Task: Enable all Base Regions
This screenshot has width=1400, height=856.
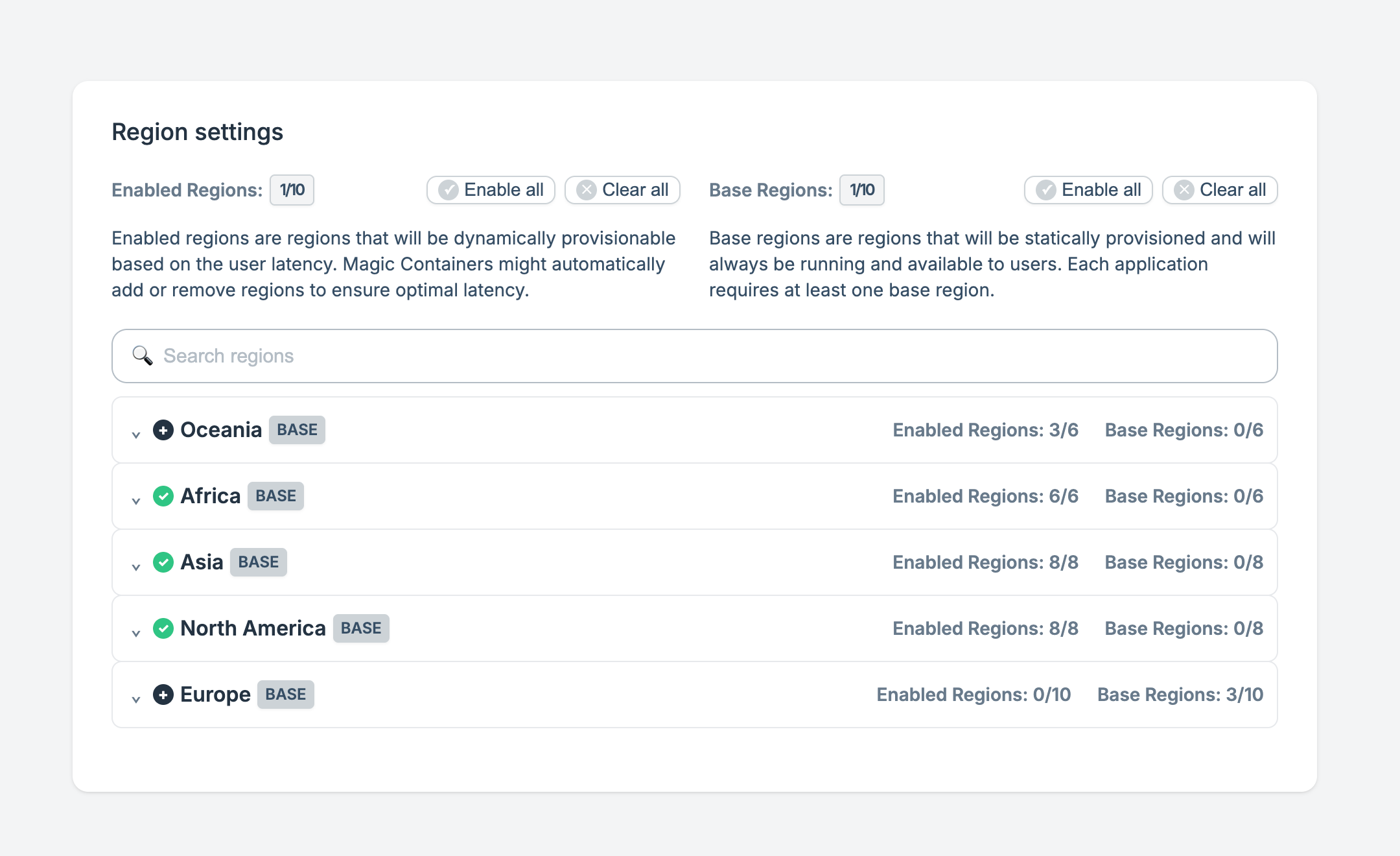Action: 1088,190
